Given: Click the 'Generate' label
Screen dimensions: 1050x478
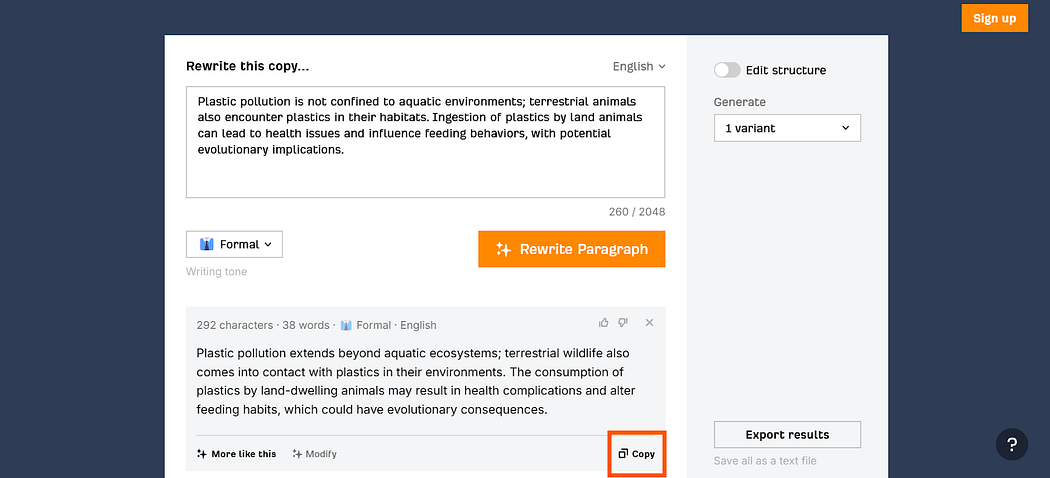Looking at the screenshot, I should 739,102.
